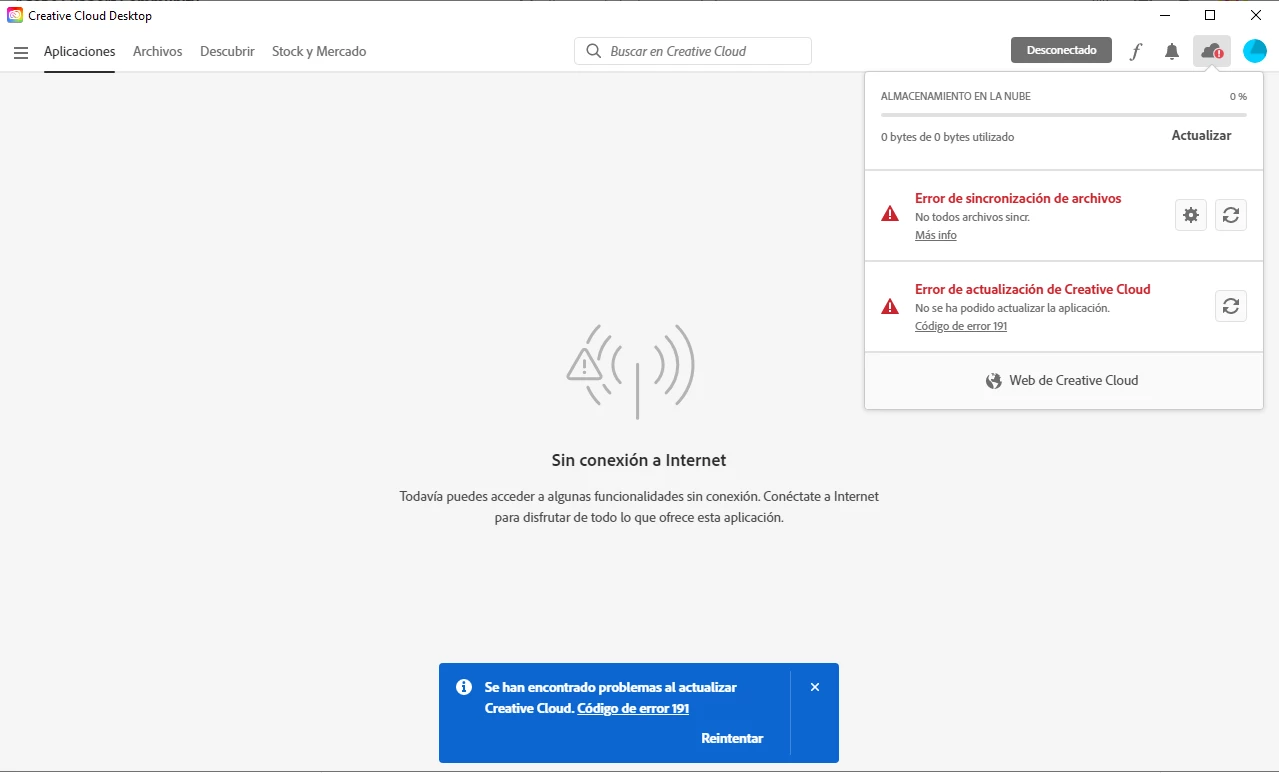Image resolution: width=1279 pixels, height=773 pixels.
Task: Toggle the cloud activity panel icon
Action: tap(1212, 51)
